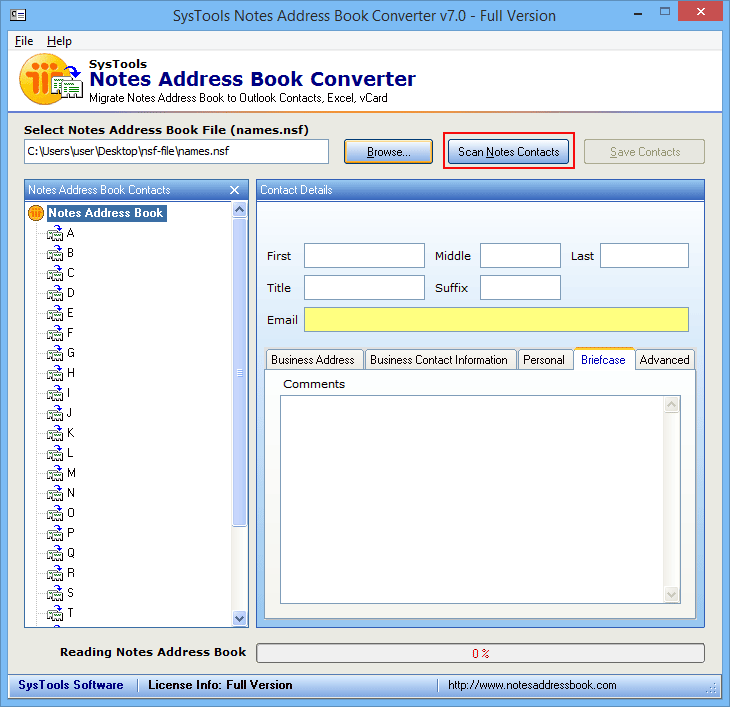Viewport: 730px width, 707px height.
Task: Click the contact card icon beside letter T
Action: 55,613
